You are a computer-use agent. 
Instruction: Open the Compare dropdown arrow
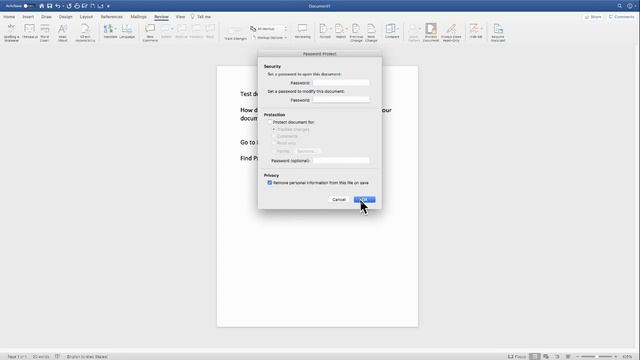pos(398,29)
